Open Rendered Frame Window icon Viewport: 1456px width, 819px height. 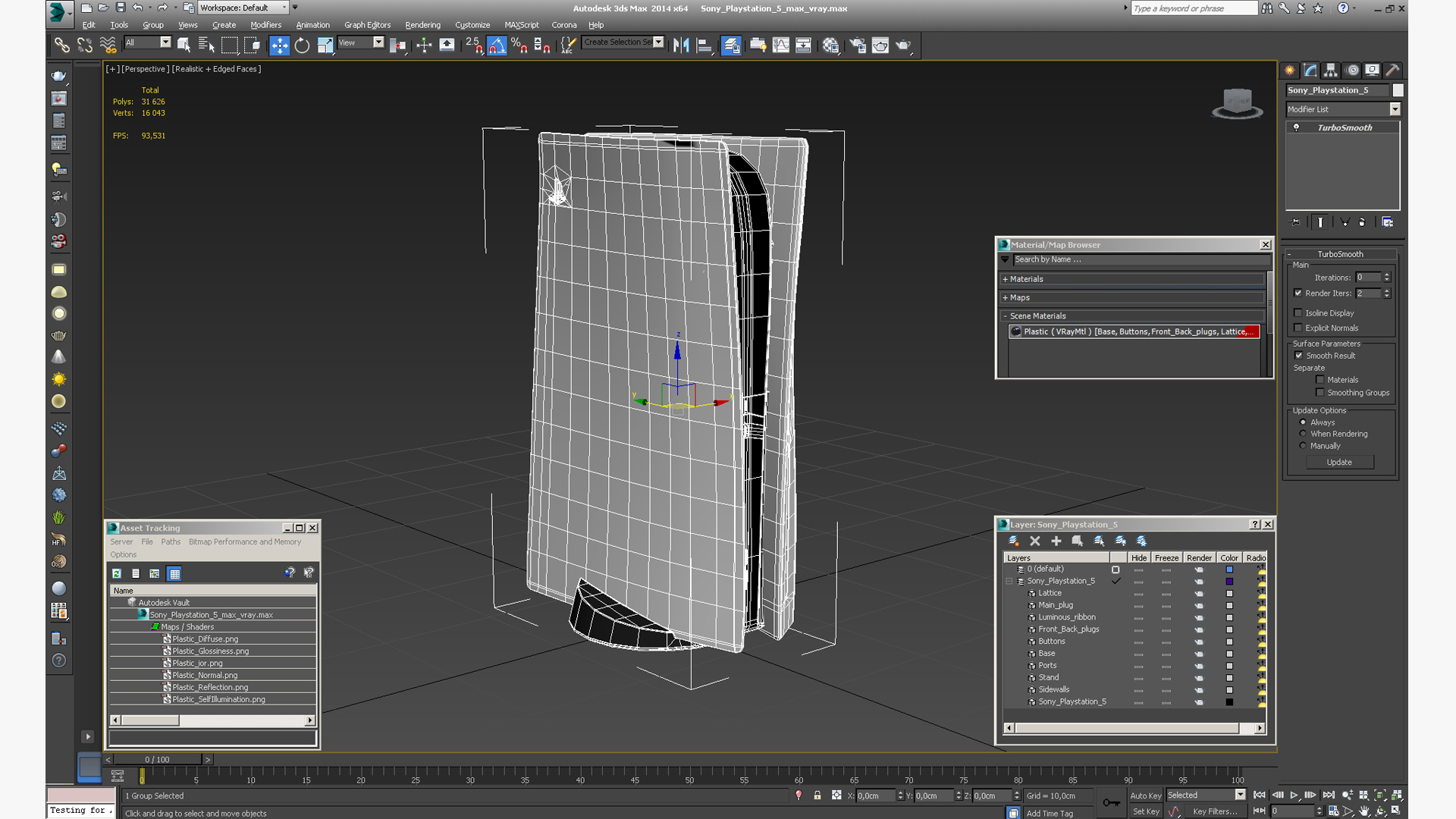coord(880,45)
